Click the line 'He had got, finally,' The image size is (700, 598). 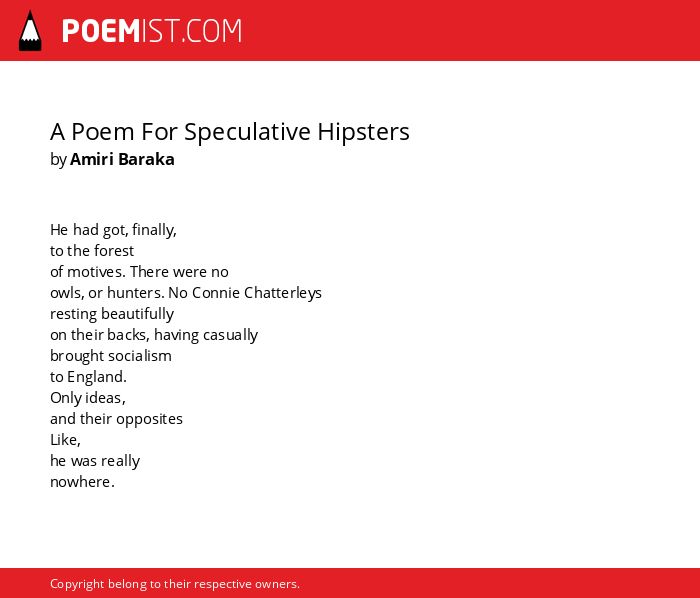pyautogui.click(x=113, y=230)
